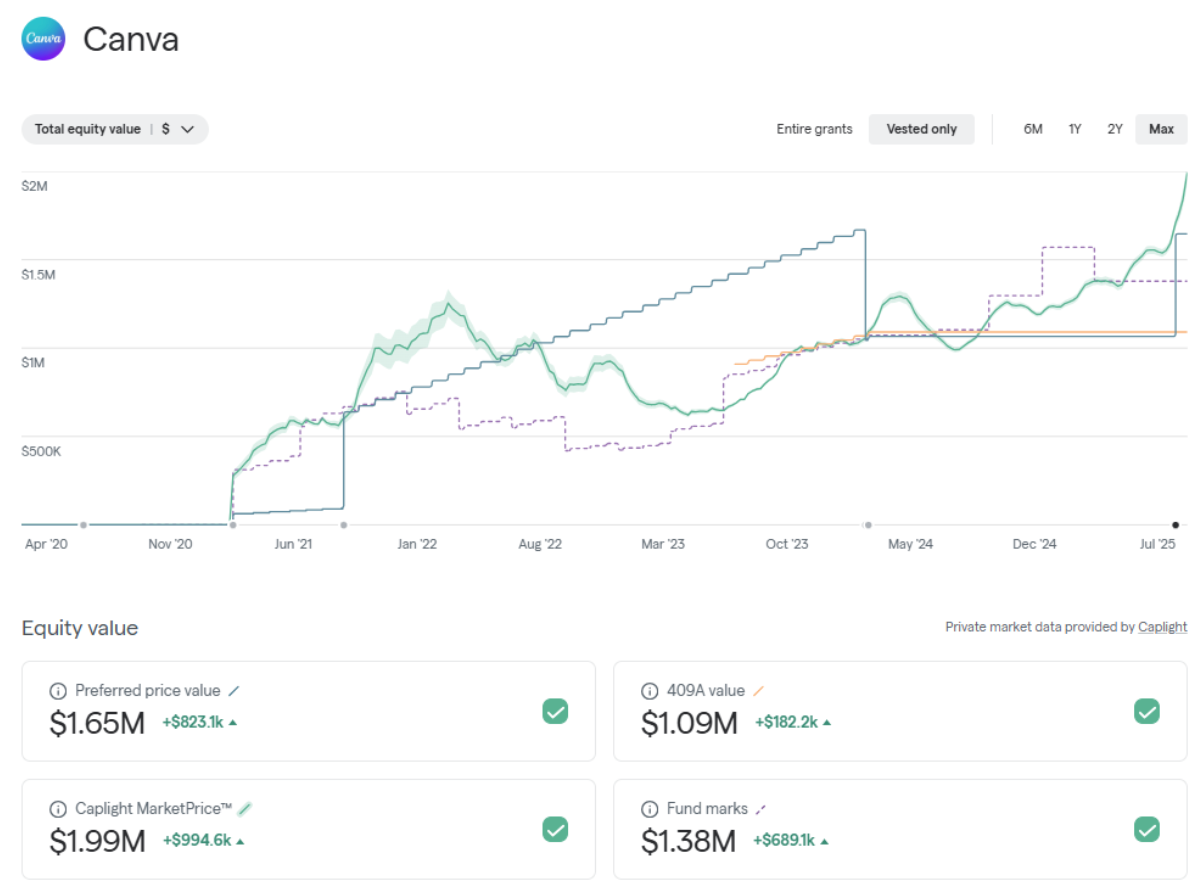Screen dimensions: 1192x894
Task: Choose the 1Y time range
Action: tap(1075, 129)
